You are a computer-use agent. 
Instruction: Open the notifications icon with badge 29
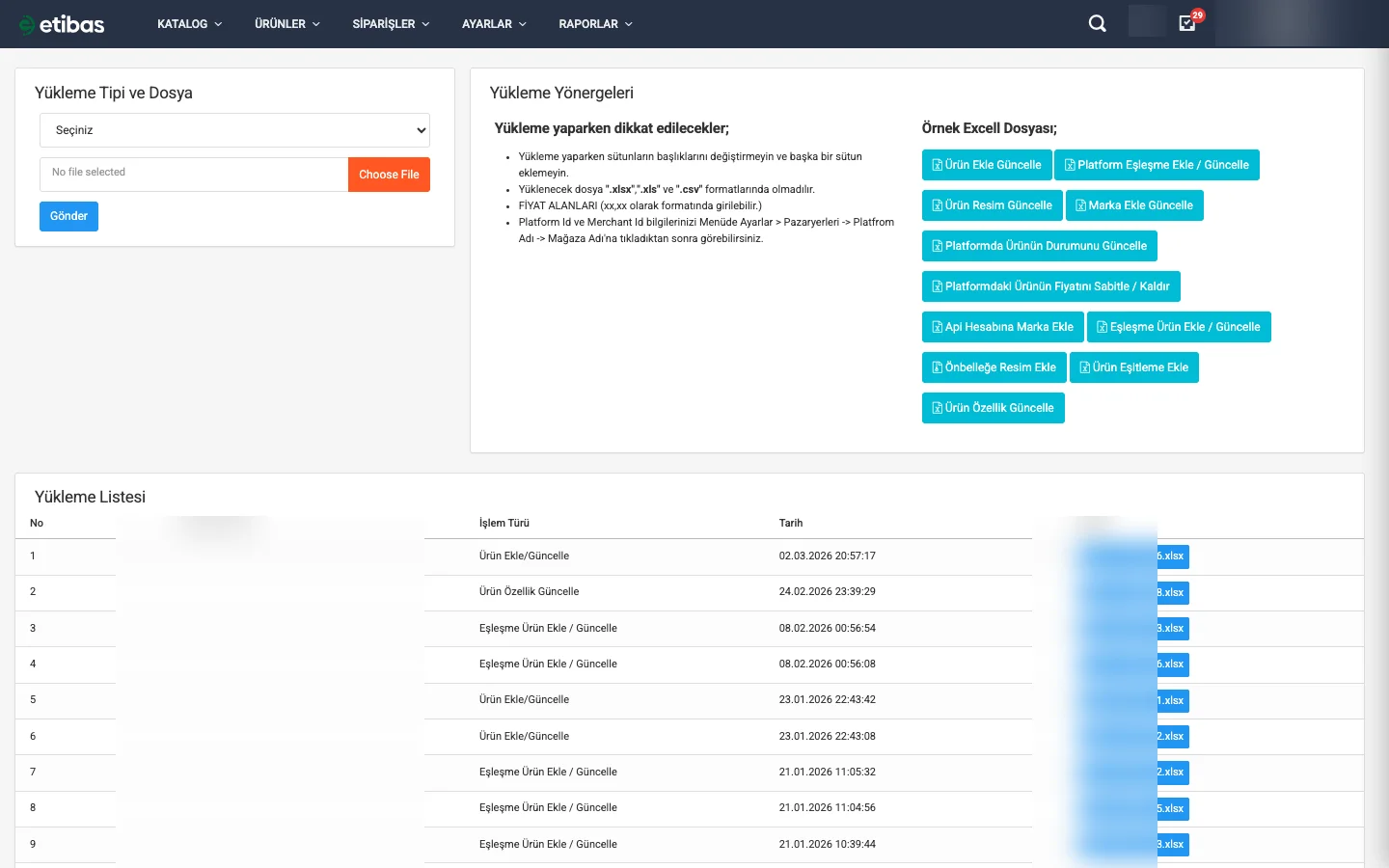pos(1187,23)
